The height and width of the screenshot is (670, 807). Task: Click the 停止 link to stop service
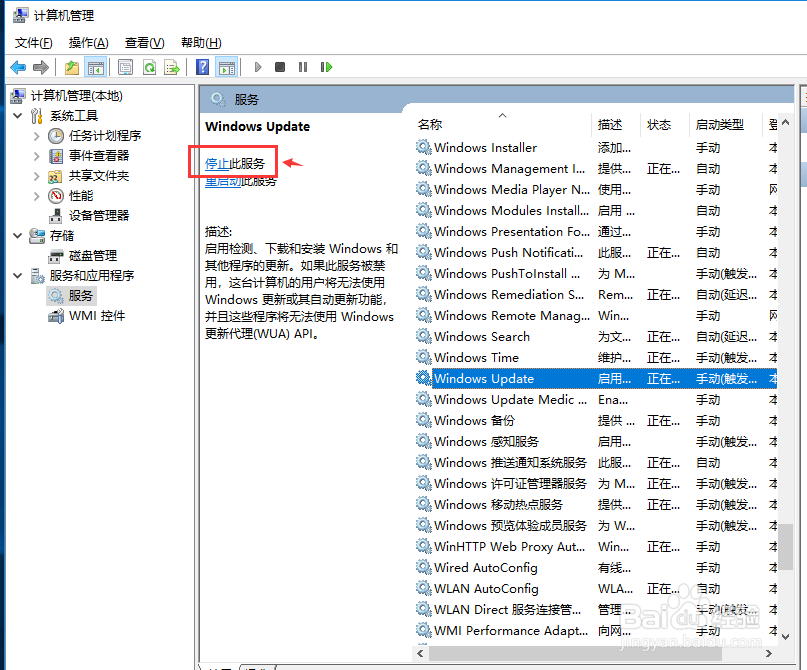point(217,164)
